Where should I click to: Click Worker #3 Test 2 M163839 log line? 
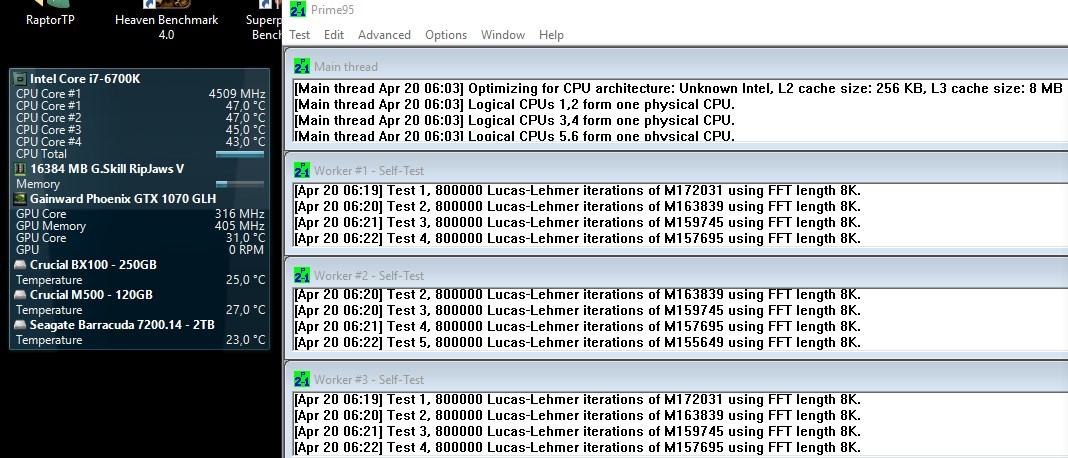pyautogui.click(x=578, y=415)
